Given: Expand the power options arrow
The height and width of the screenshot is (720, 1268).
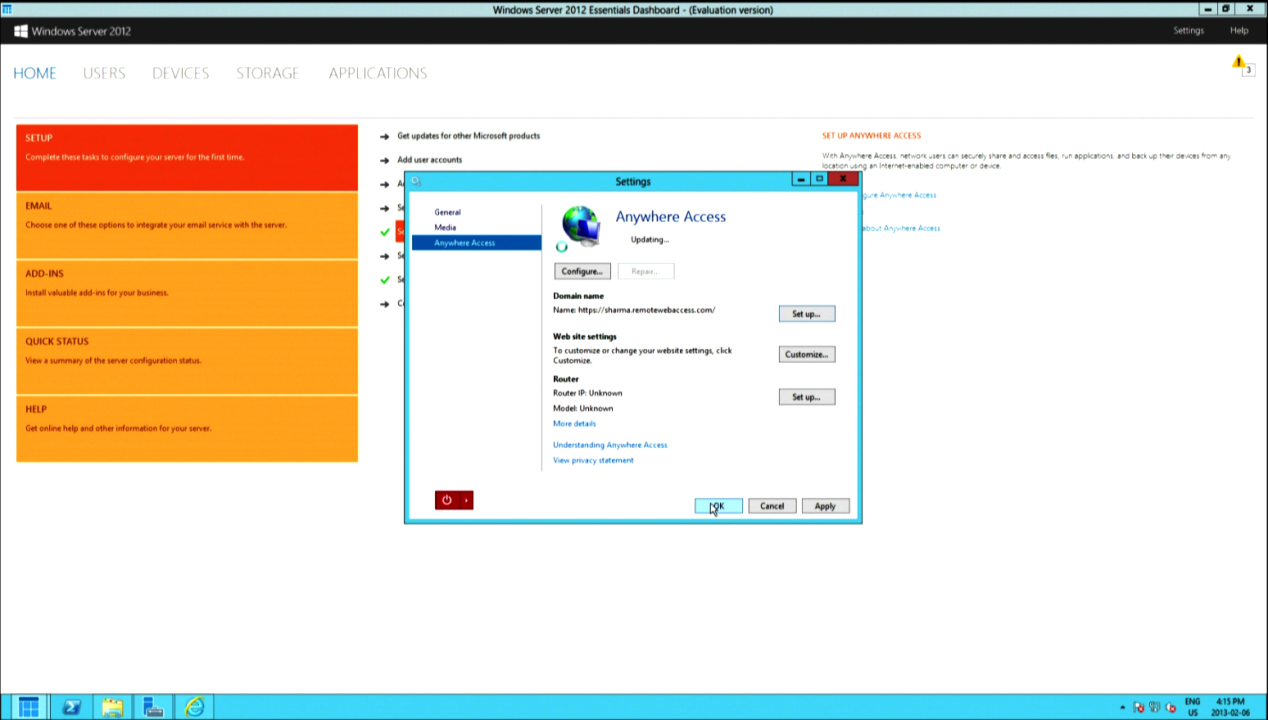Looking at the screenshot, I should pyautogui.click(x=466, y=500).
